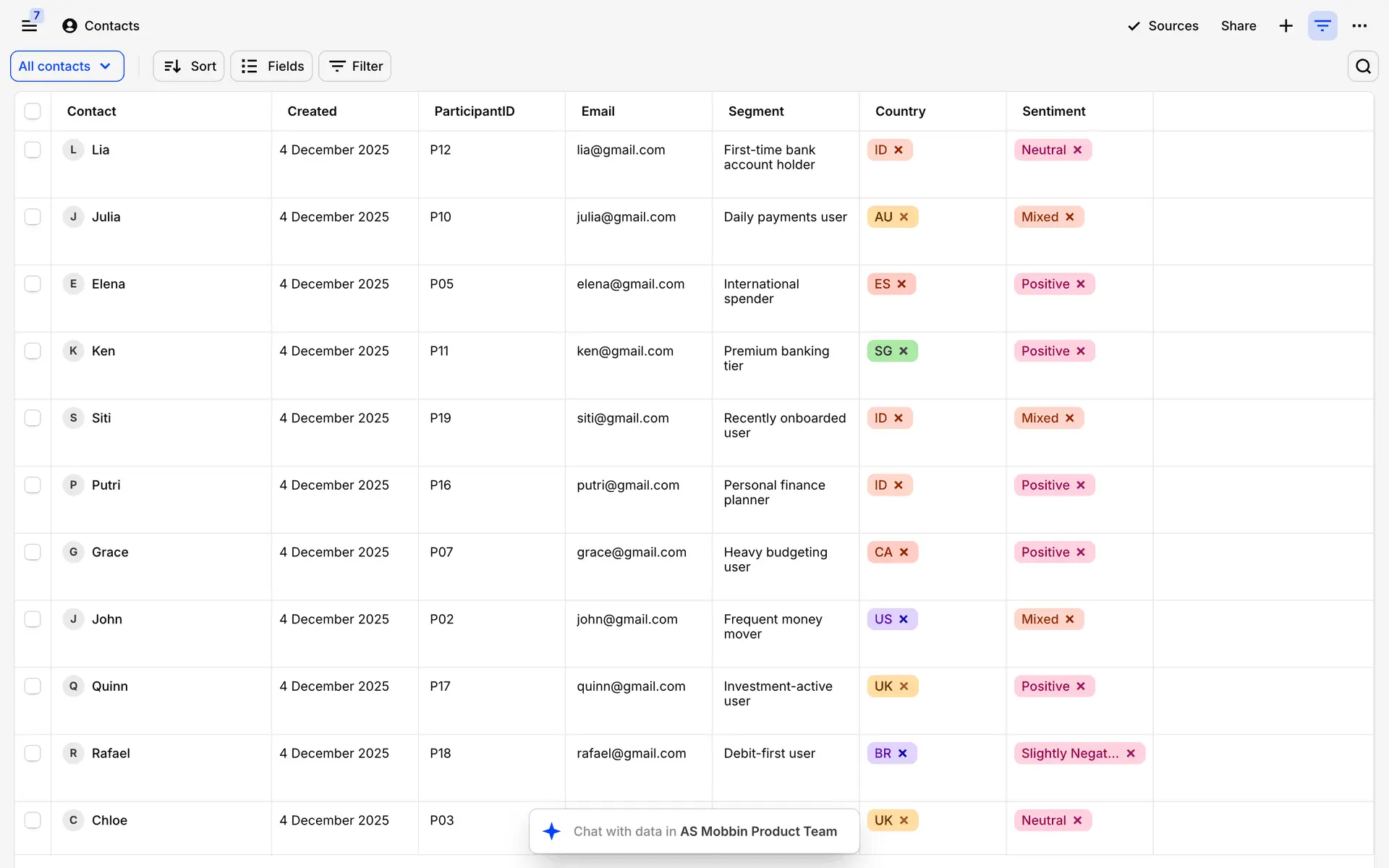1389x868 pixels.
Task: Click the Chat with data input field
Action: pyautogui.click(x=705, y=831)
